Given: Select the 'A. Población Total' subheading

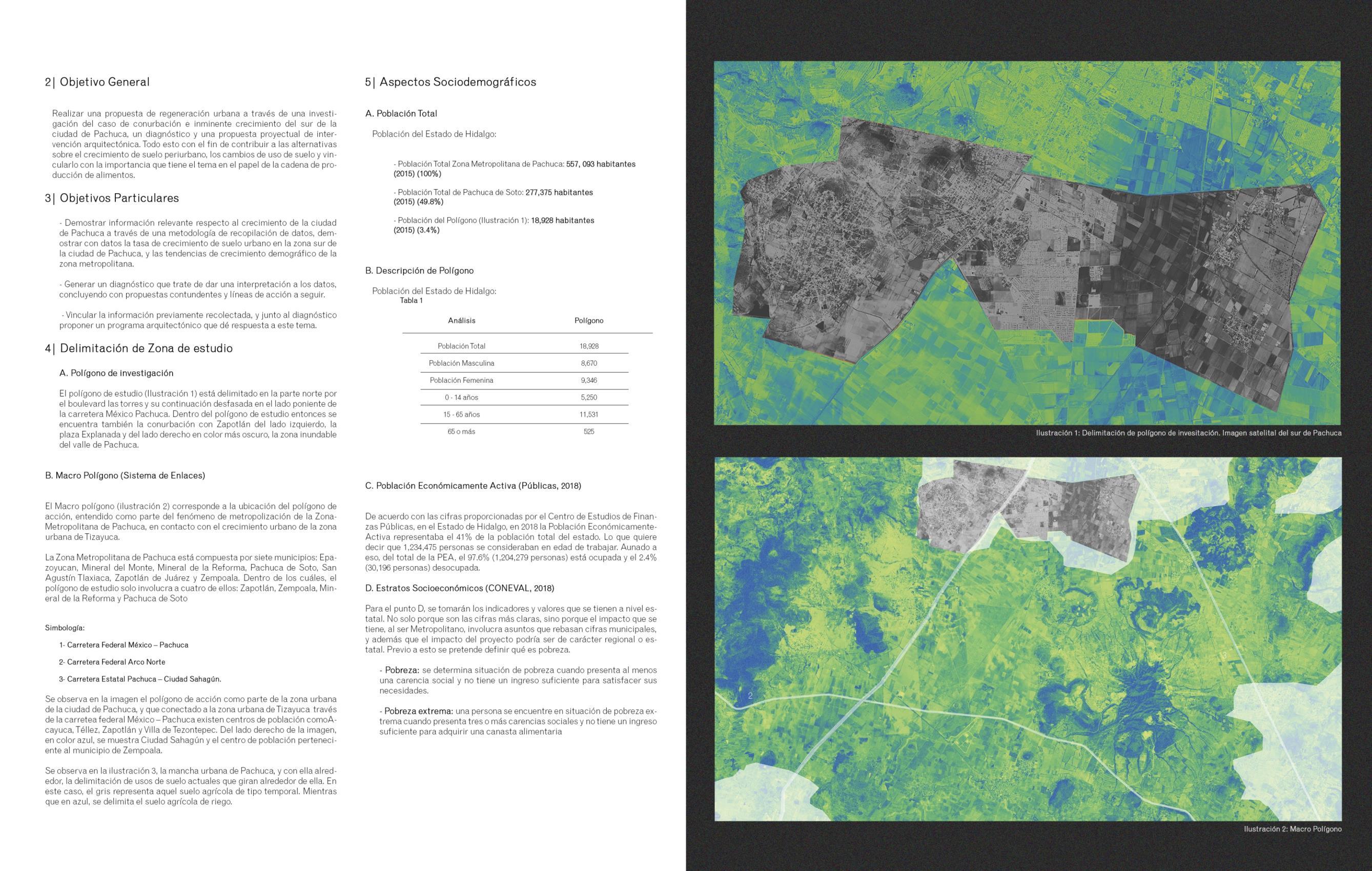Looking at the screenshot, I should tap(401, 113).
